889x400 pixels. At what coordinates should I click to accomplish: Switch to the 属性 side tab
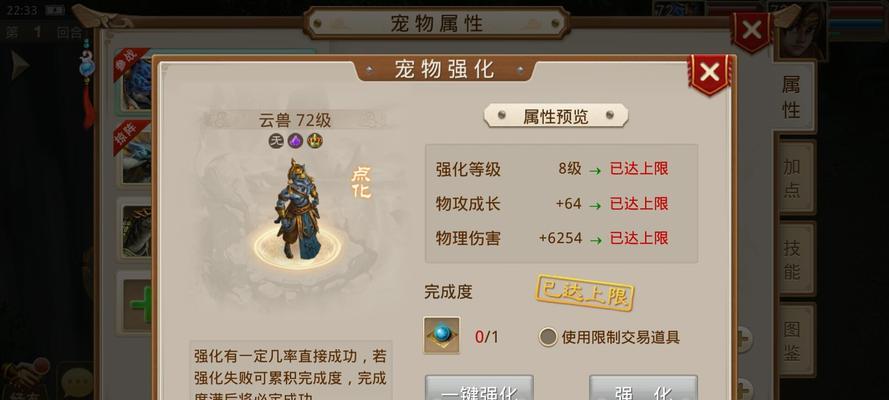[791, 96]
